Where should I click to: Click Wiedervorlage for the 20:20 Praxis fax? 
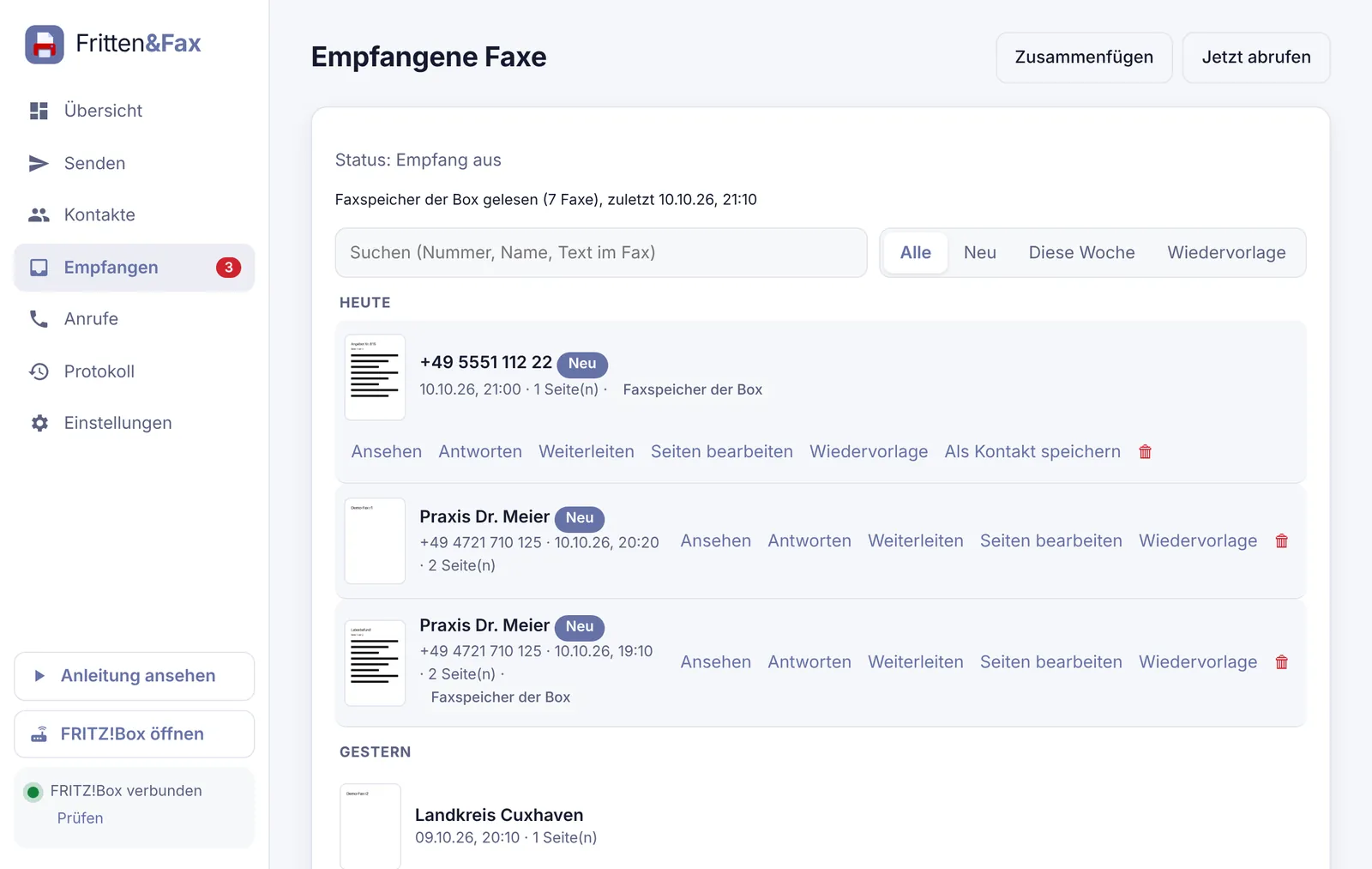1198,541
